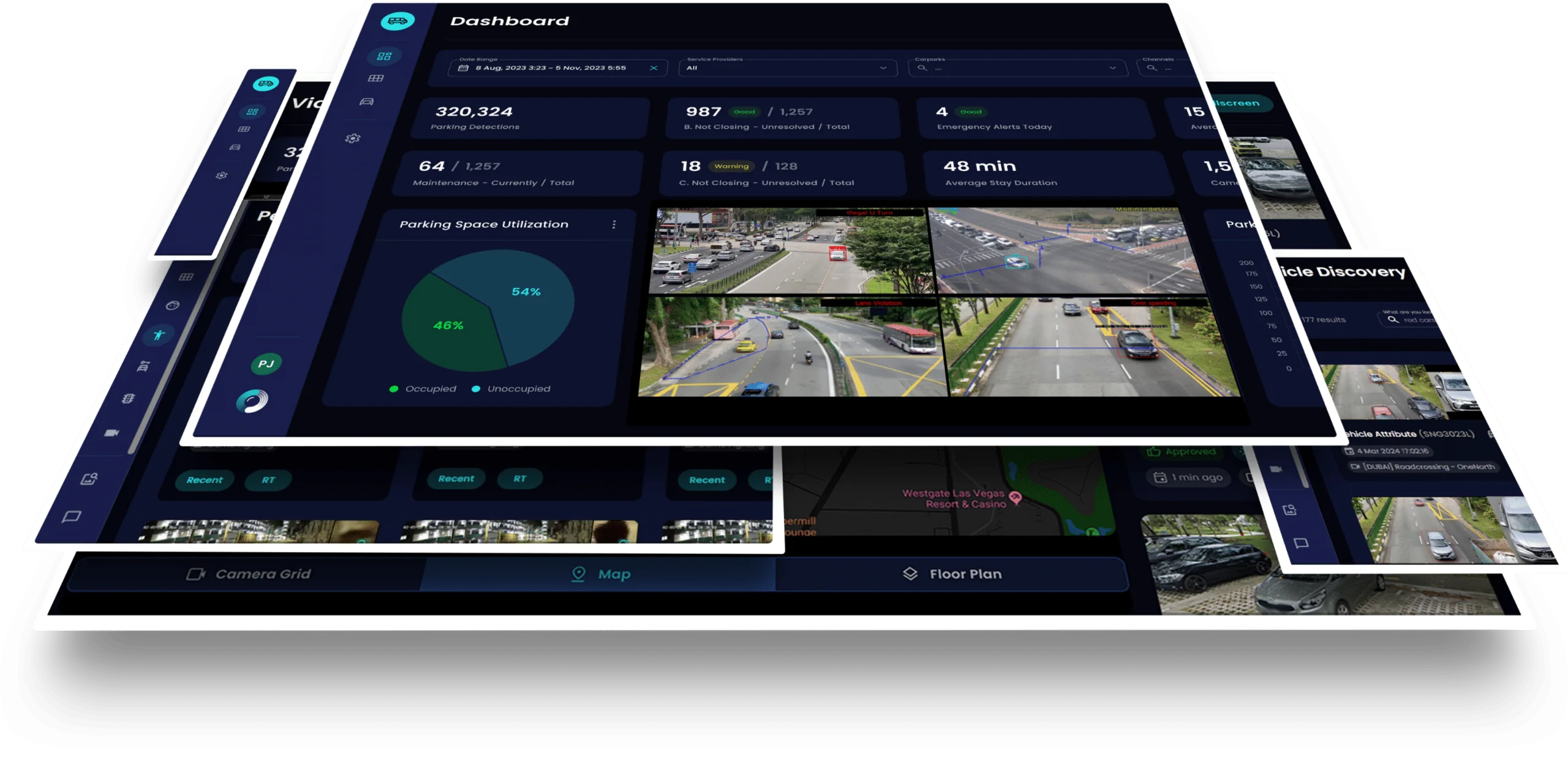
Task: Switch to the Floor Plan tab
Action: 952,574
